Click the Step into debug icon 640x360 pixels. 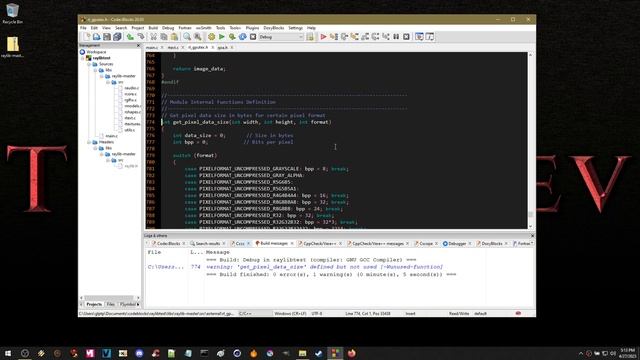tap(355, 37)
